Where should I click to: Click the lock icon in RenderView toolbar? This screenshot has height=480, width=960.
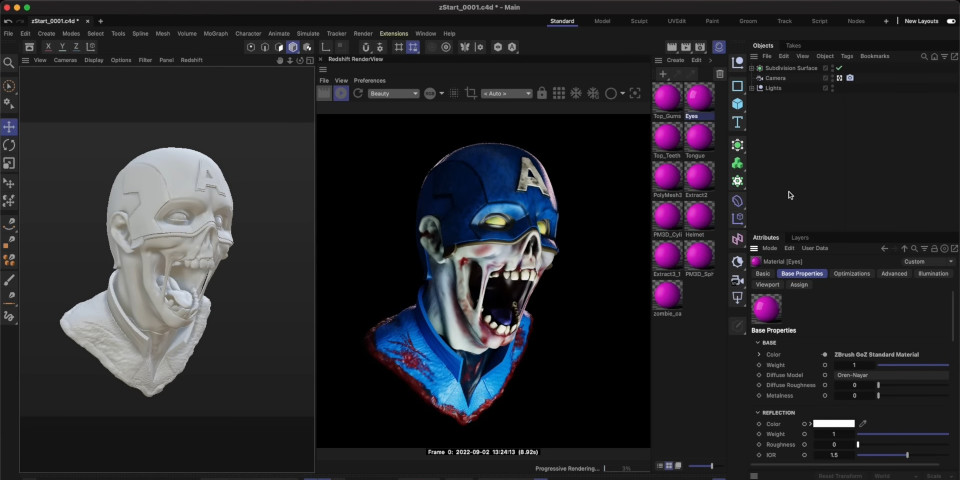click(x=542, y=93)
